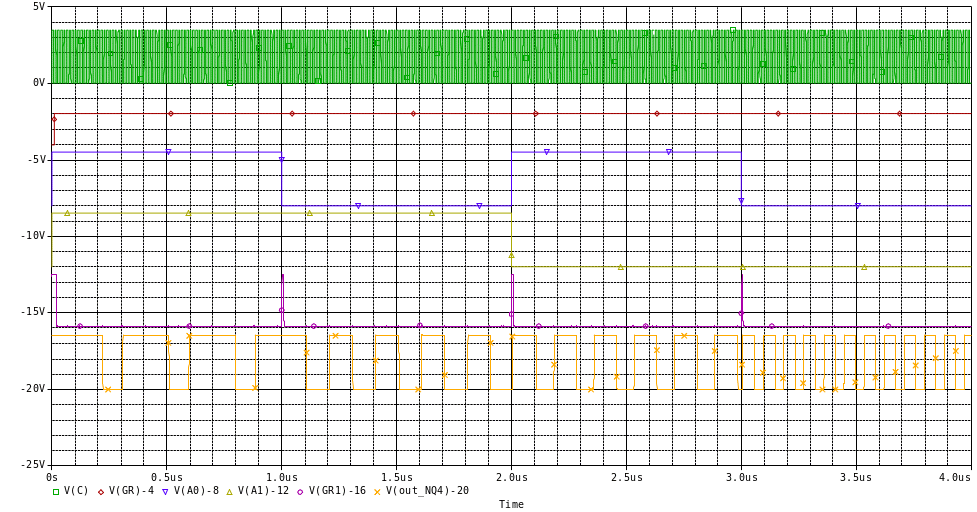Click the 5V label on the y-axis
The image size is (977, 512).
click(x=38, y=6)
